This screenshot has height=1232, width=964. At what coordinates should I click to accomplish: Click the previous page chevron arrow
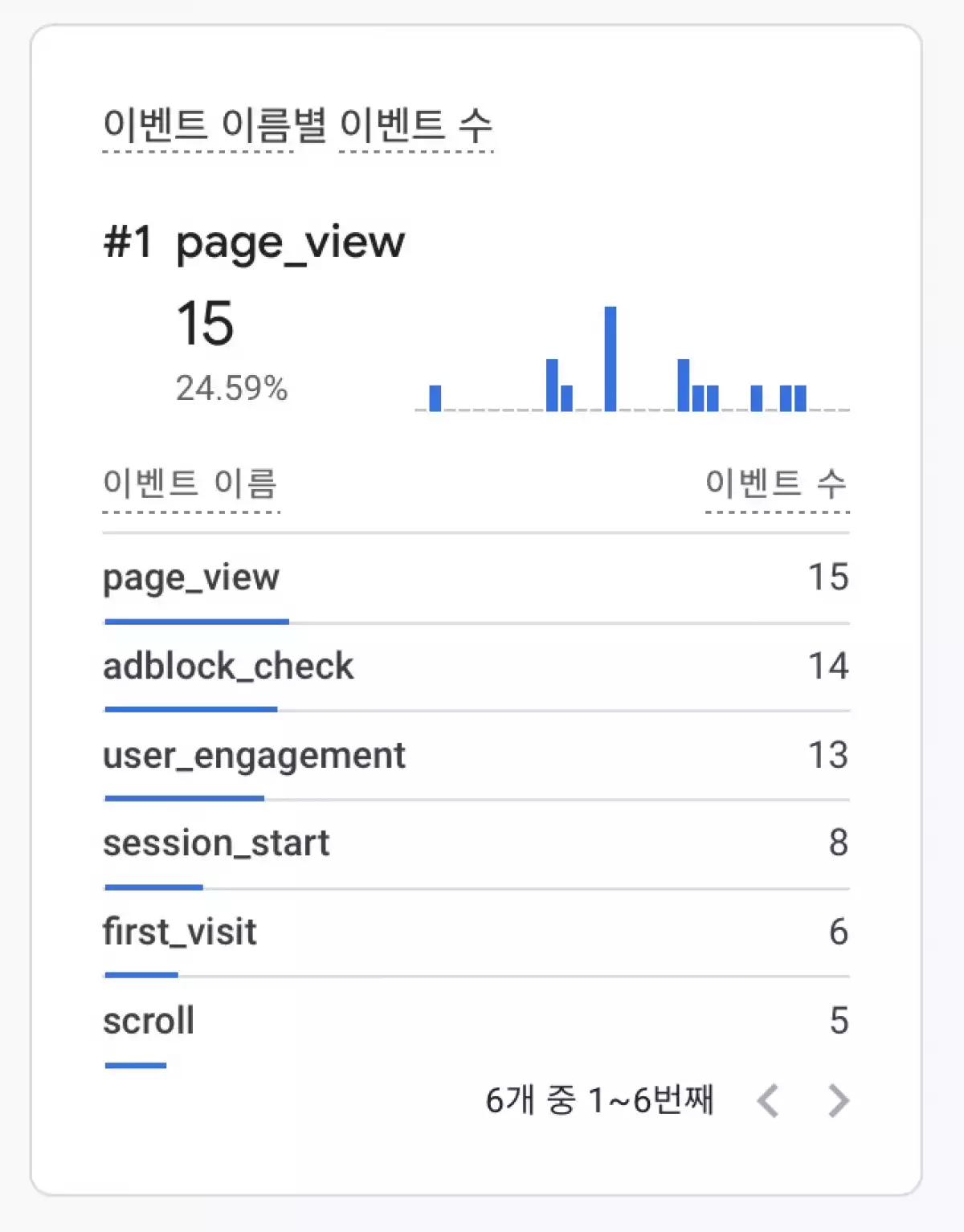768,1100
